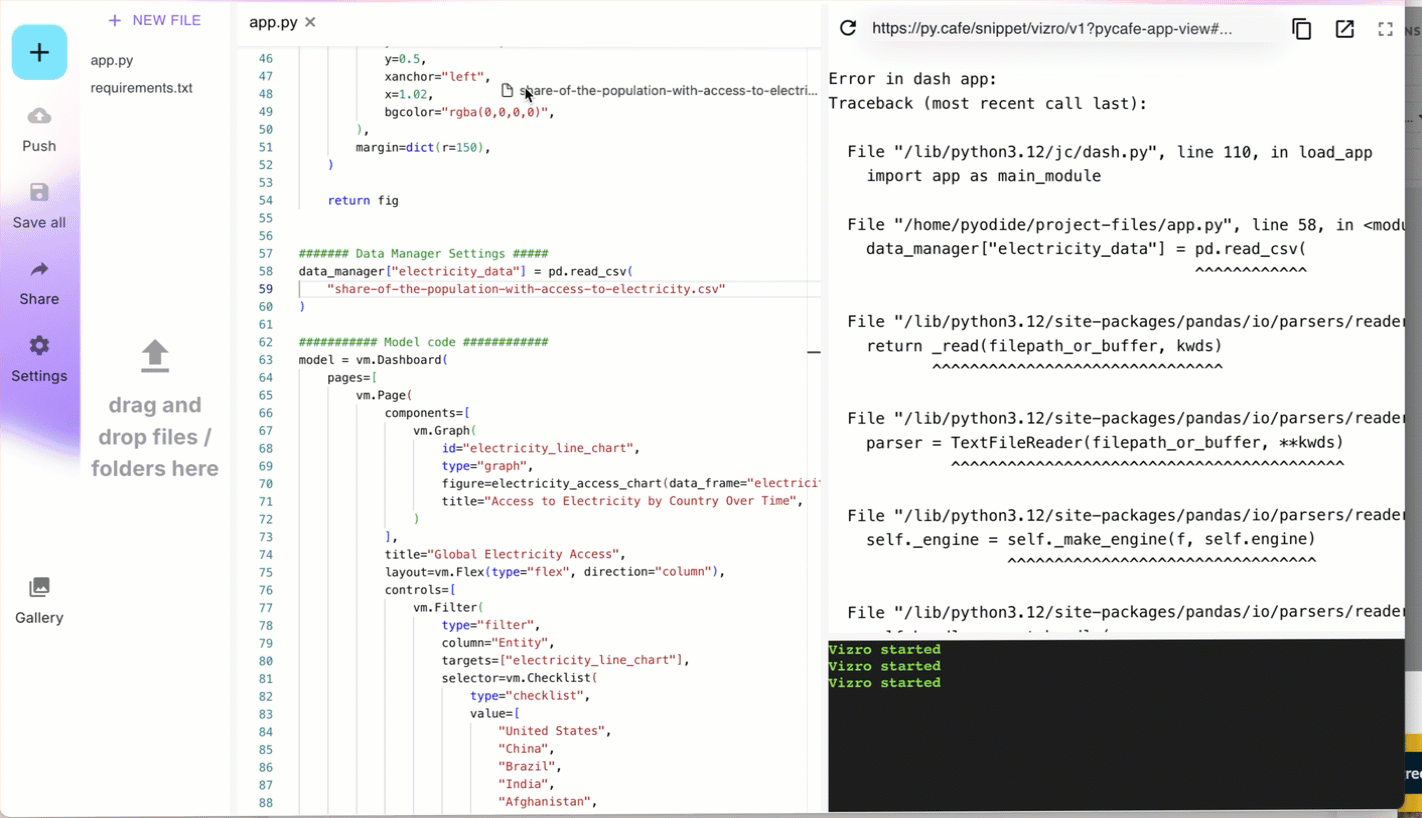Reload the Vizro app preview
The width and height of the screenshot is (1422, 818).
(847, 29)
